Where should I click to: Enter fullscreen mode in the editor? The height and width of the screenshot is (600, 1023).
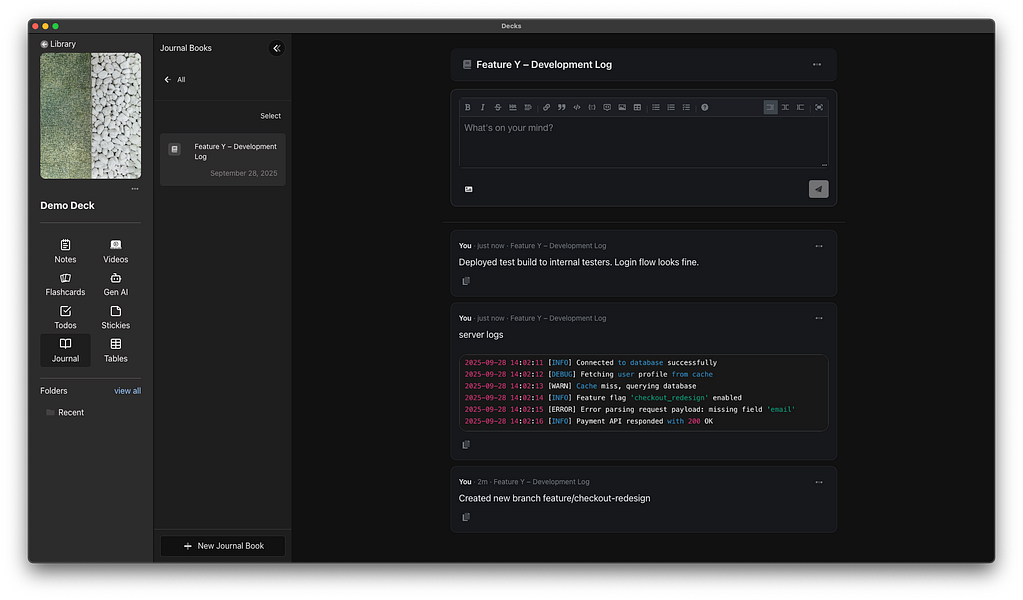point(819,107)
